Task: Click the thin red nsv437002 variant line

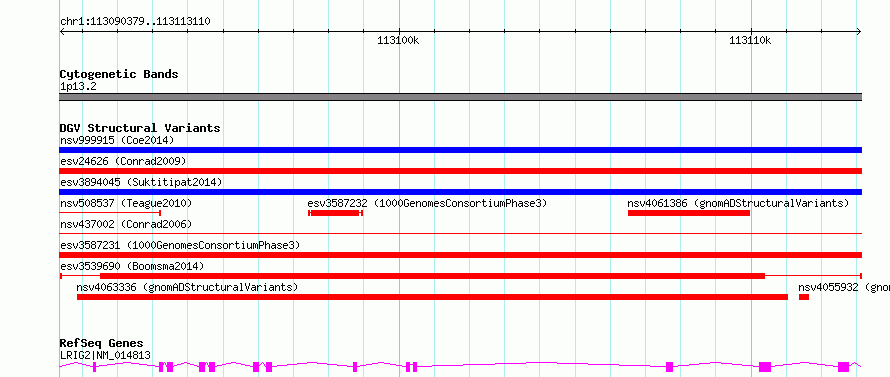Action: click(x=460, y=233)
